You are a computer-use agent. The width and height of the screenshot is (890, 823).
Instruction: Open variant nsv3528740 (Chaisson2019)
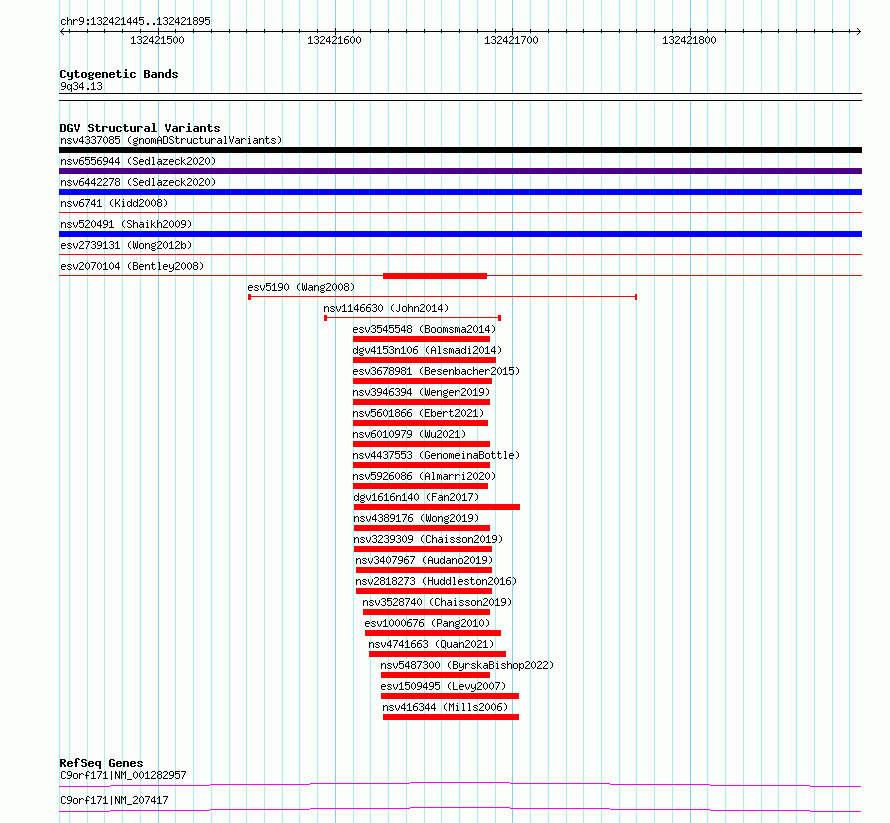437,602
